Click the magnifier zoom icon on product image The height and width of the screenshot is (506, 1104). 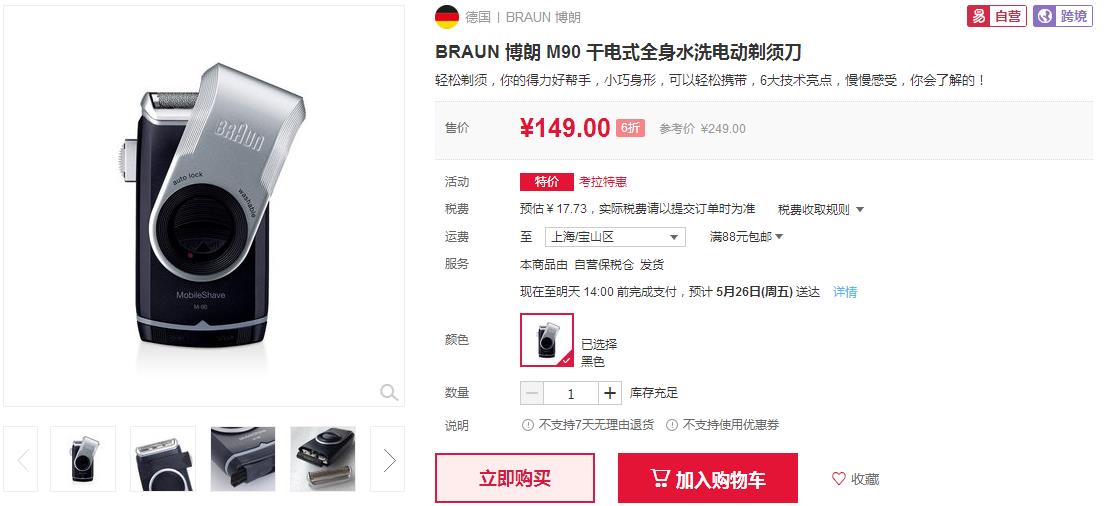pos(389,392)
